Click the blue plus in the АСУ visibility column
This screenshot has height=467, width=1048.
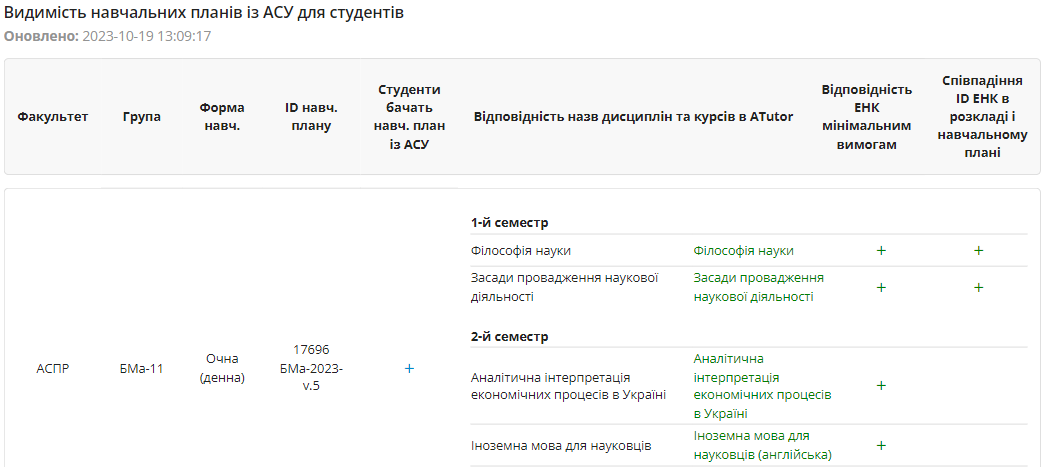pos(409,369)
